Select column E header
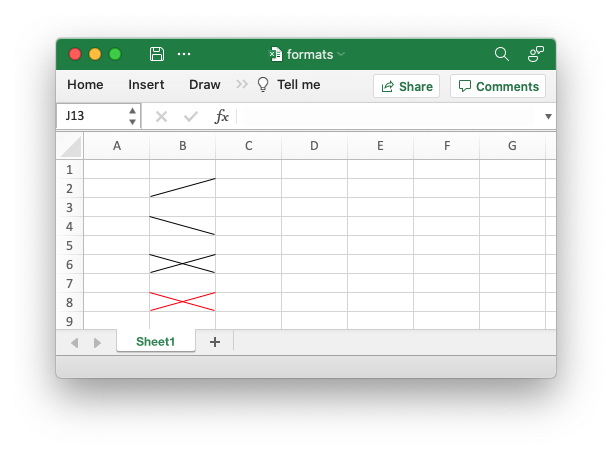The width and height of the screenshot is (612, 452). click(x=380, y=146)
